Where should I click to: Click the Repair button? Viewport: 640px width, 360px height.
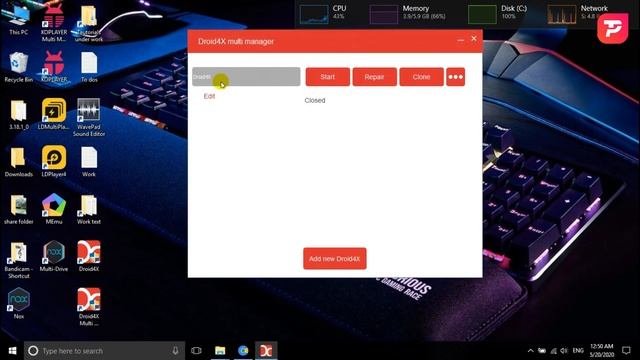click(x=374, y=77)
